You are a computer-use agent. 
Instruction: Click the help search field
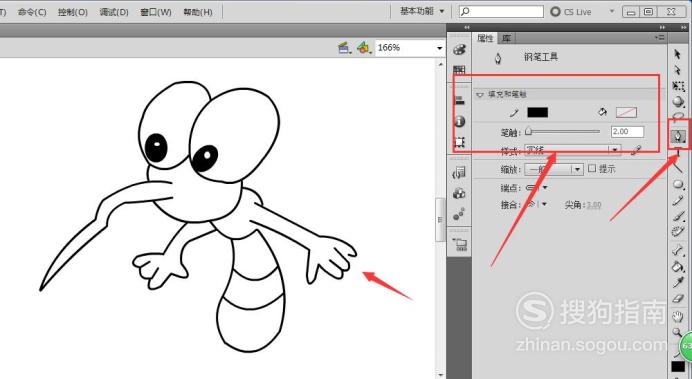coord(501,11)
